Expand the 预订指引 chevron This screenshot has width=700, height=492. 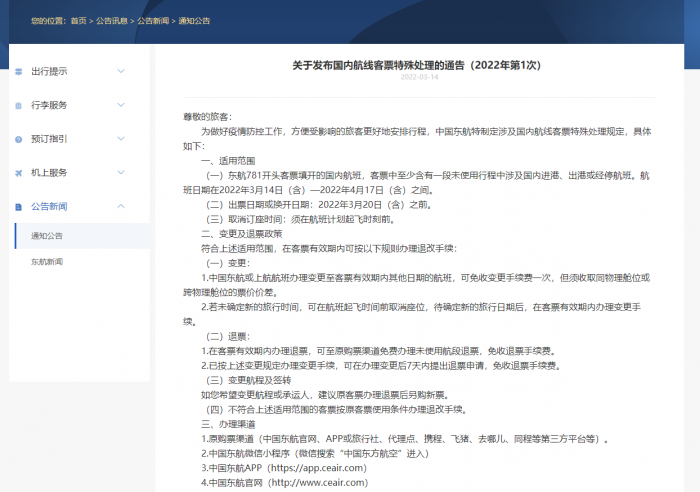pos(121,139)
